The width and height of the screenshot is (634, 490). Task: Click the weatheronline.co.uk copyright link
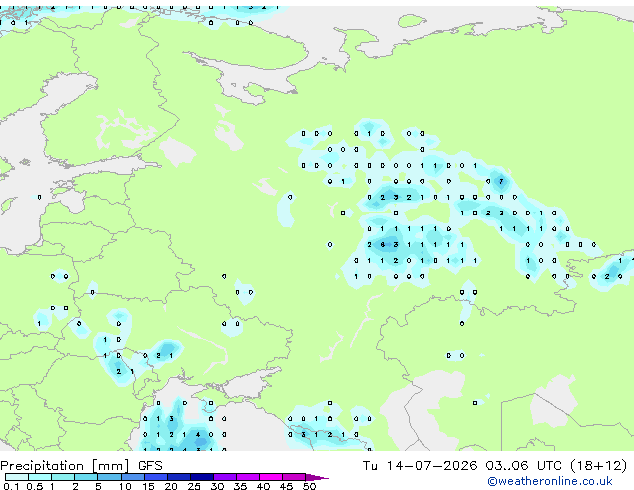click(x=549, y=481)
